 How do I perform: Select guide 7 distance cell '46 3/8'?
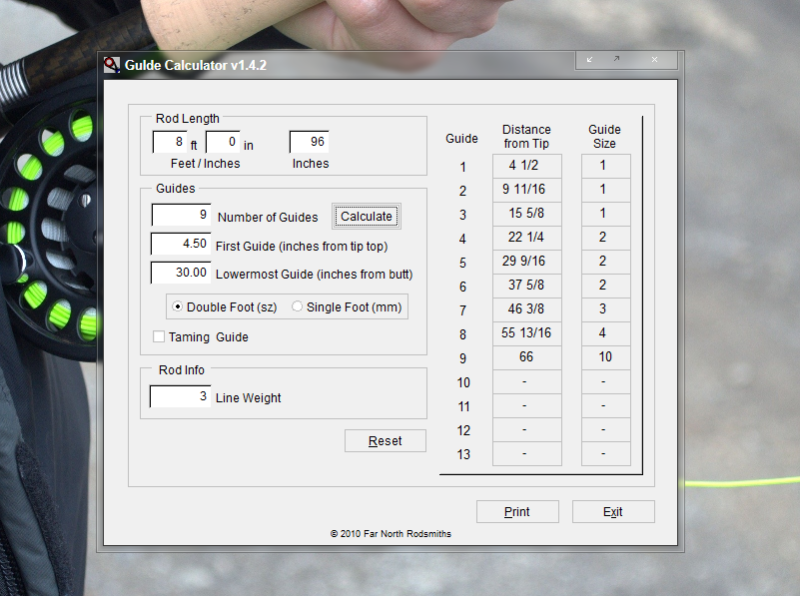click(x=527, y=310)
